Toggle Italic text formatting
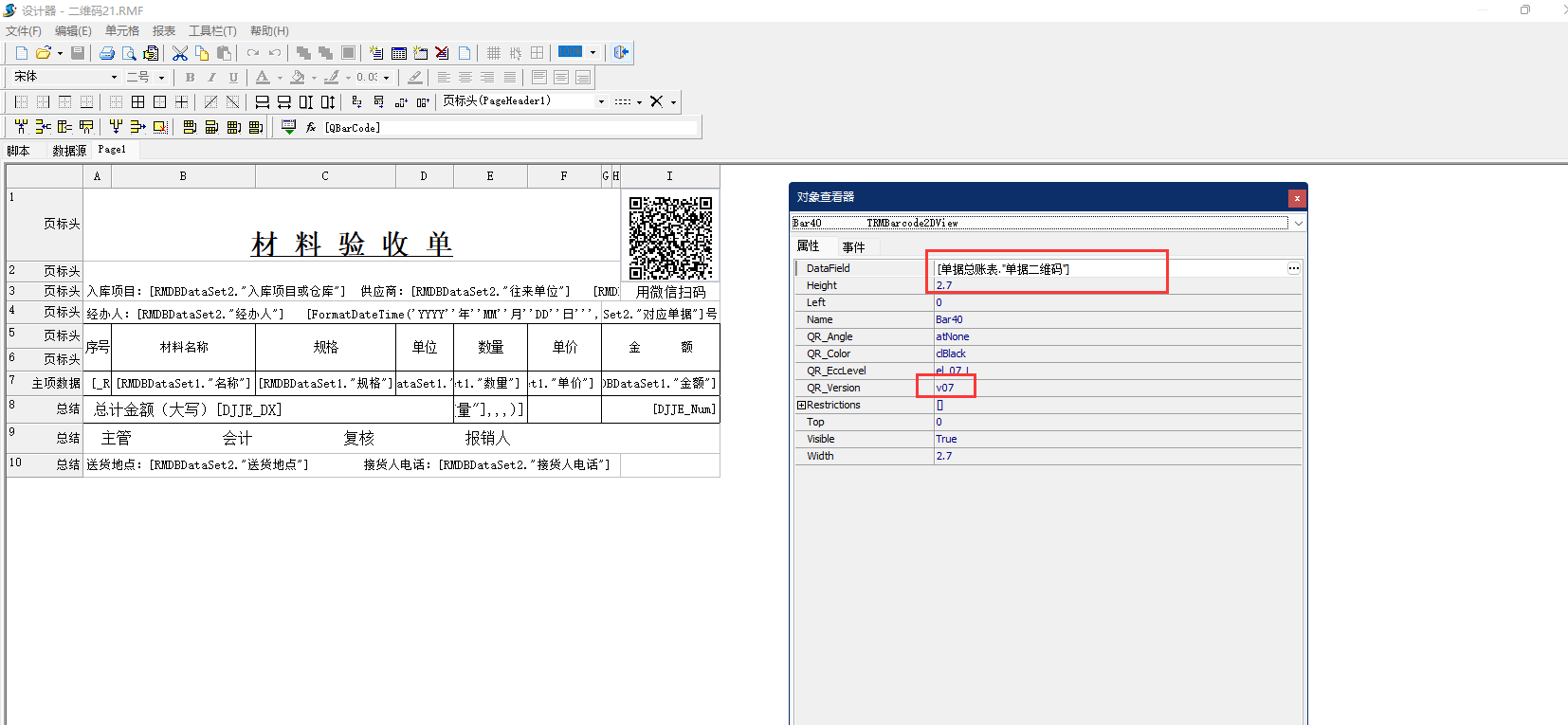 (x=211, y=77)
